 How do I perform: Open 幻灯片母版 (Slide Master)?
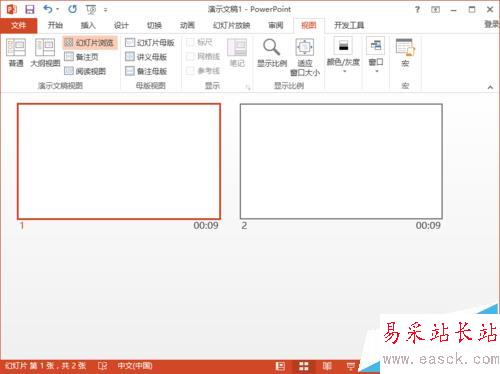coord(150,43)
